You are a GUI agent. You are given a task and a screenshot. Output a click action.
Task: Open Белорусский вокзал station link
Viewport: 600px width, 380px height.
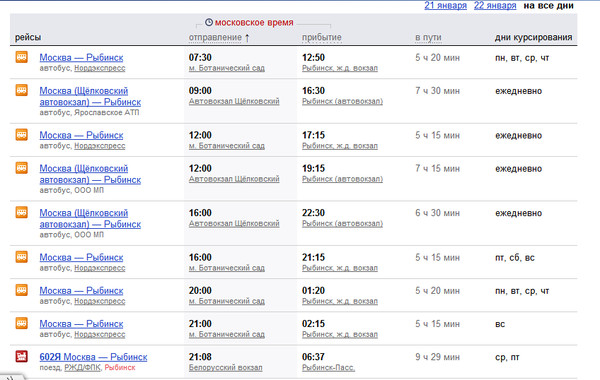[225, 368]
